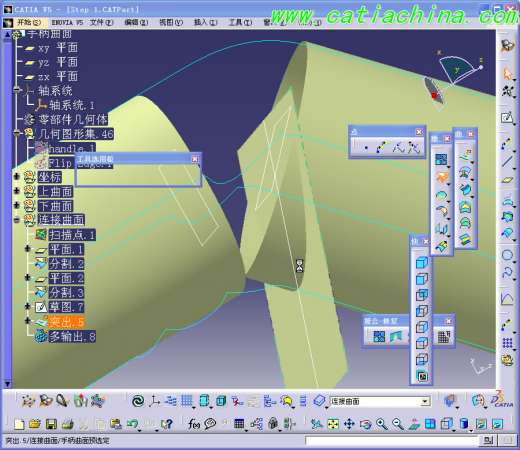520x450 pixels.
Task: Open the 连接曲面 geometric set dropdown
Action: tap(425, 401)
